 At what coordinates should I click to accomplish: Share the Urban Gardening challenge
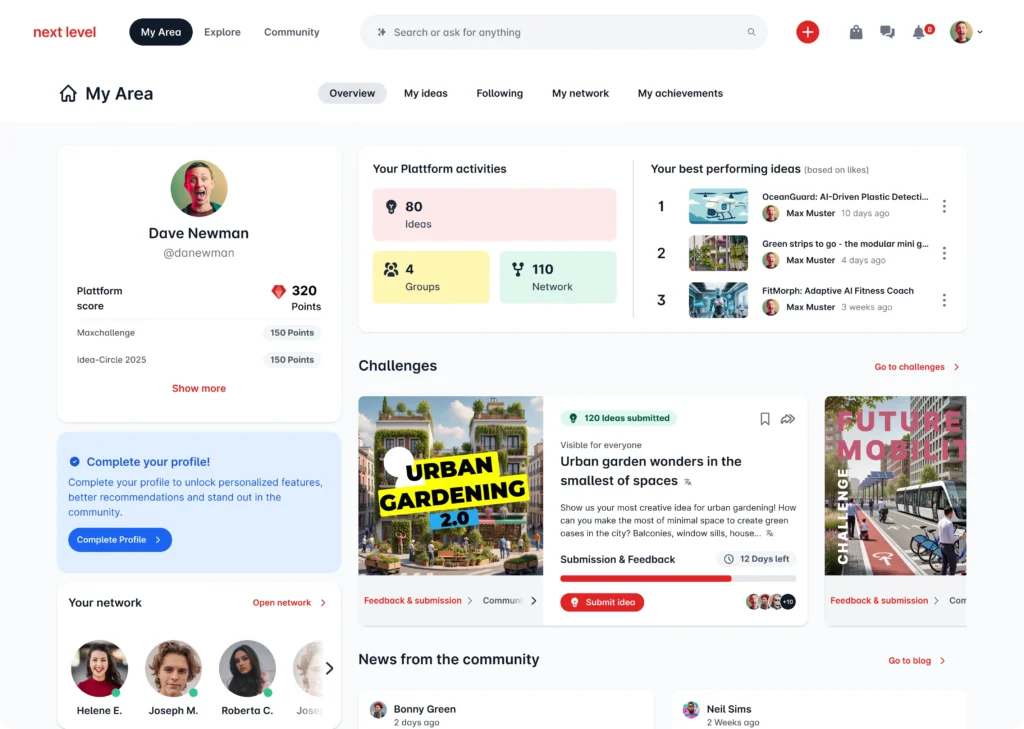788,419
